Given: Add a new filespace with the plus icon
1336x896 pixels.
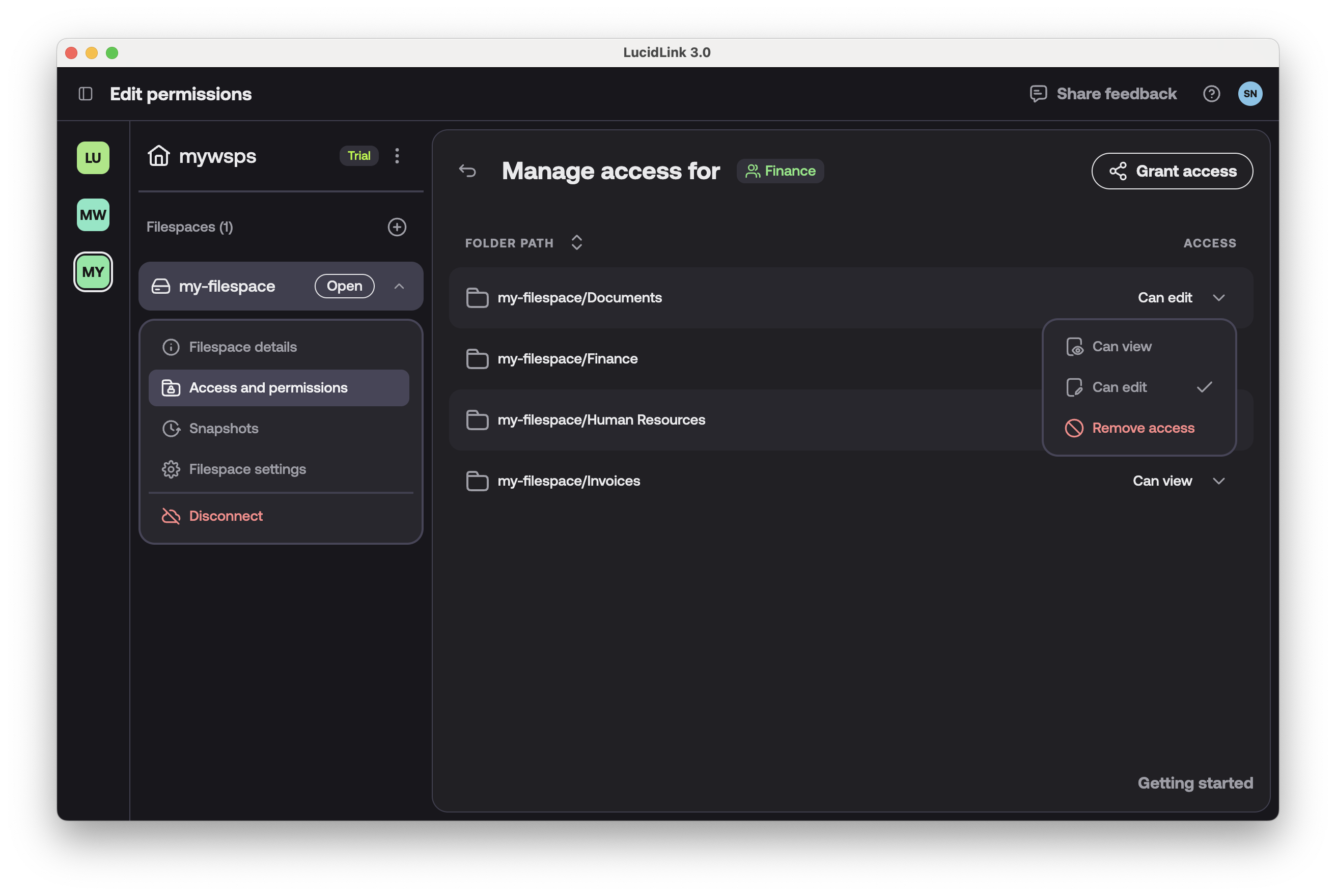Looking at the screenshot, I should 397,227.
